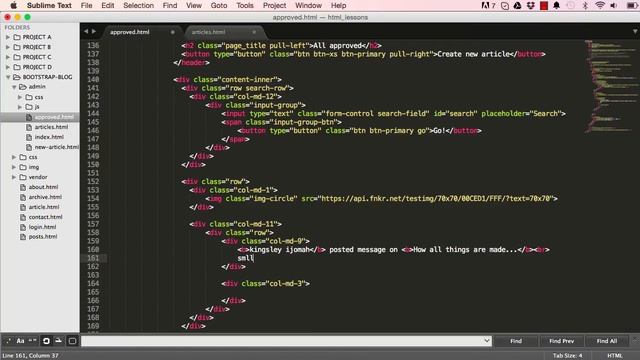Toggle wrap search option in find bar

click(x=46, y=341)
